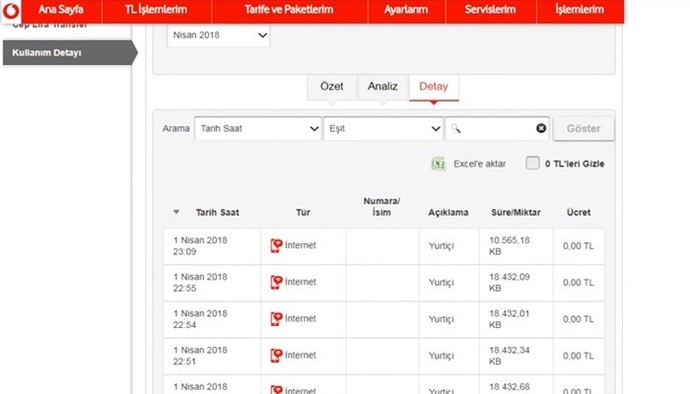Sort by the Tür column header

[303, 212]
